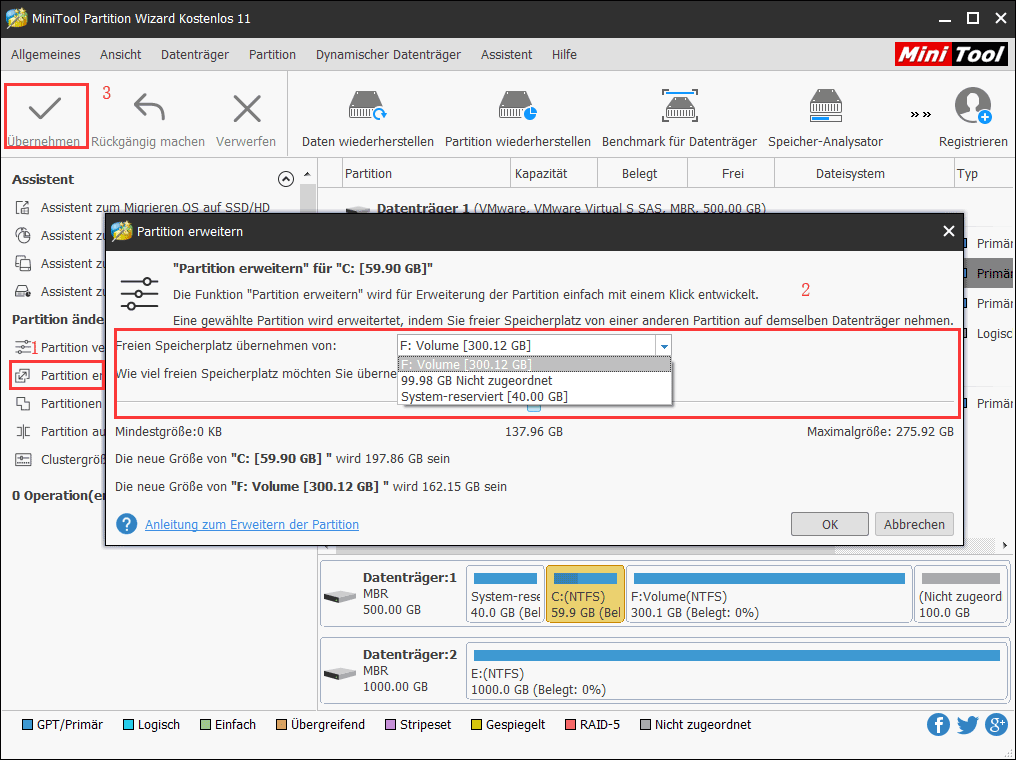Click OK in the Partition erweitern dialog
The image size is (1016, 760).
click(830, 524)
